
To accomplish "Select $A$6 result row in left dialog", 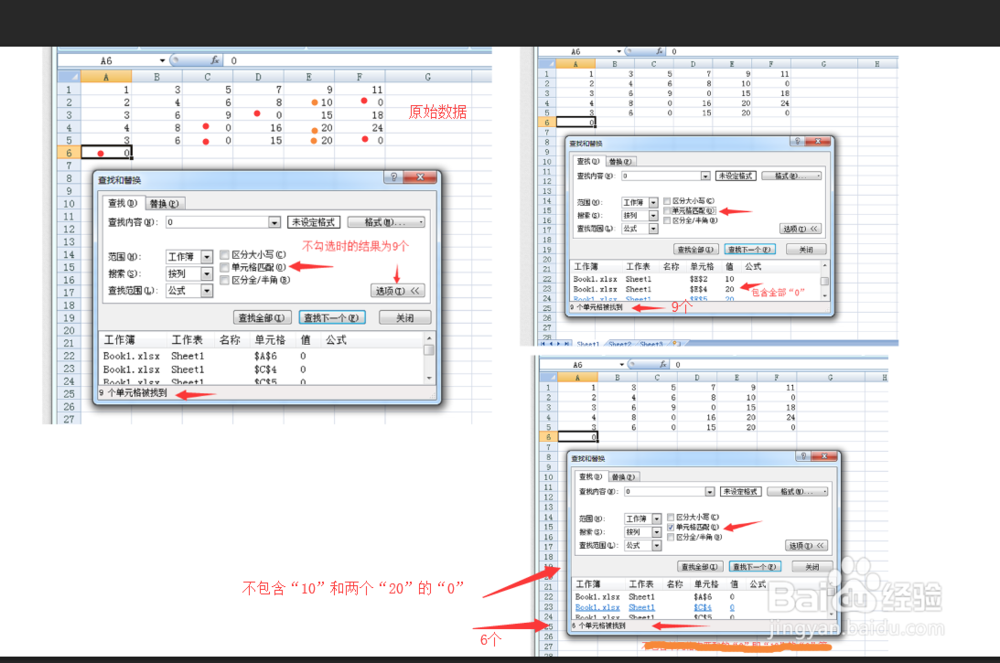I will (261, 356).
